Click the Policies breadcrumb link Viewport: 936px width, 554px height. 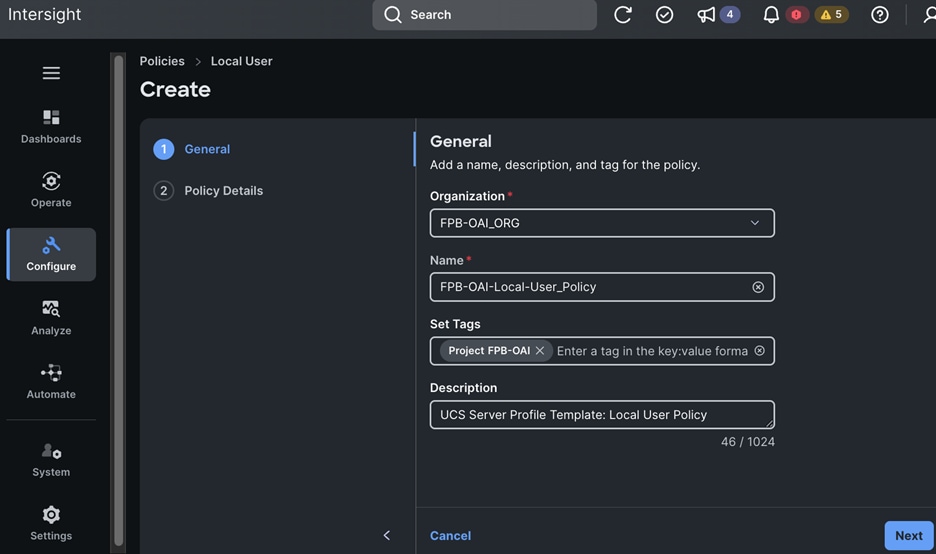pyautogui.click(x=162, y=61)
